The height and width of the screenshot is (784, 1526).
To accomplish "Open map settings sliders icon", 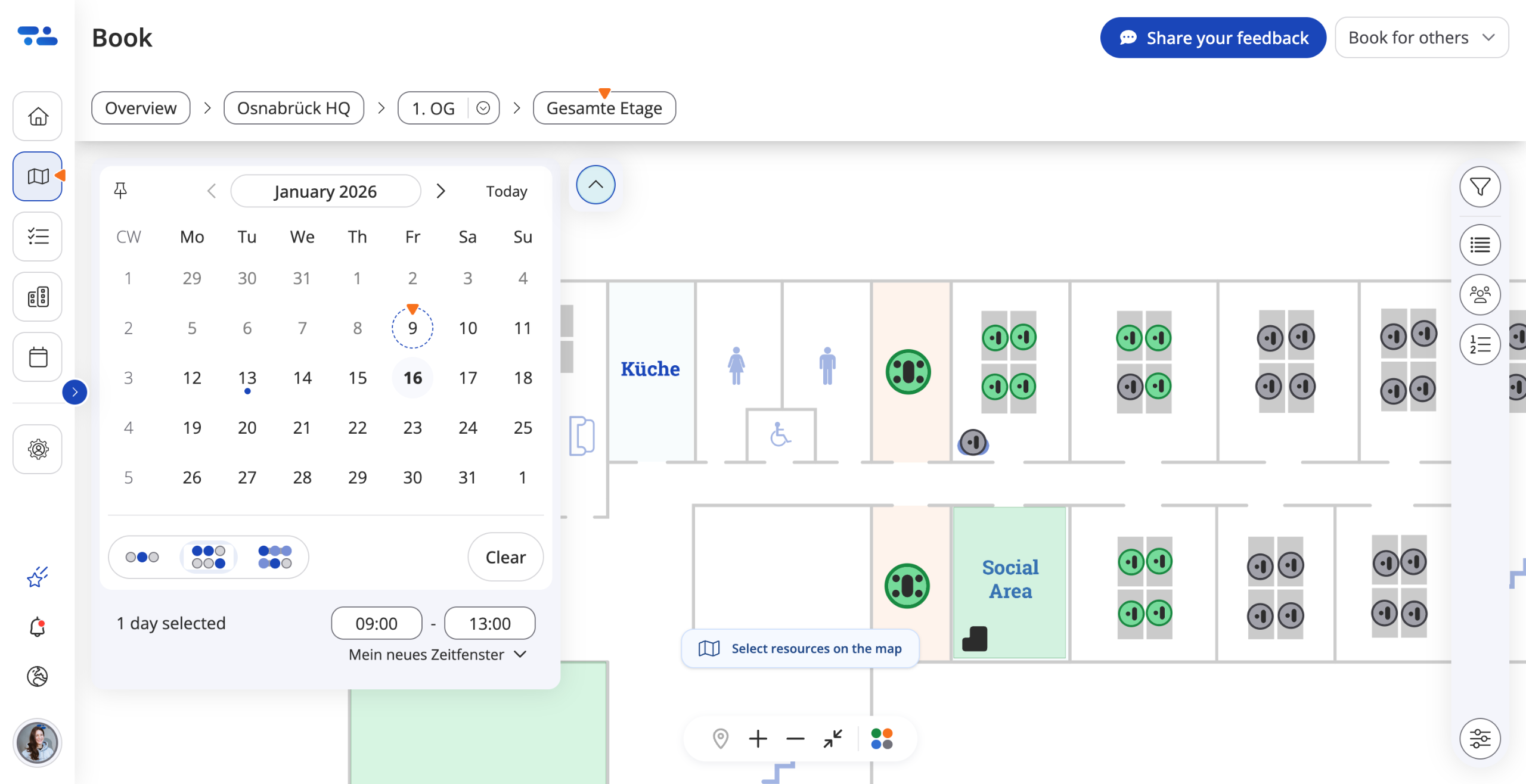I will pyautogui.click(x=1480, y=739).
